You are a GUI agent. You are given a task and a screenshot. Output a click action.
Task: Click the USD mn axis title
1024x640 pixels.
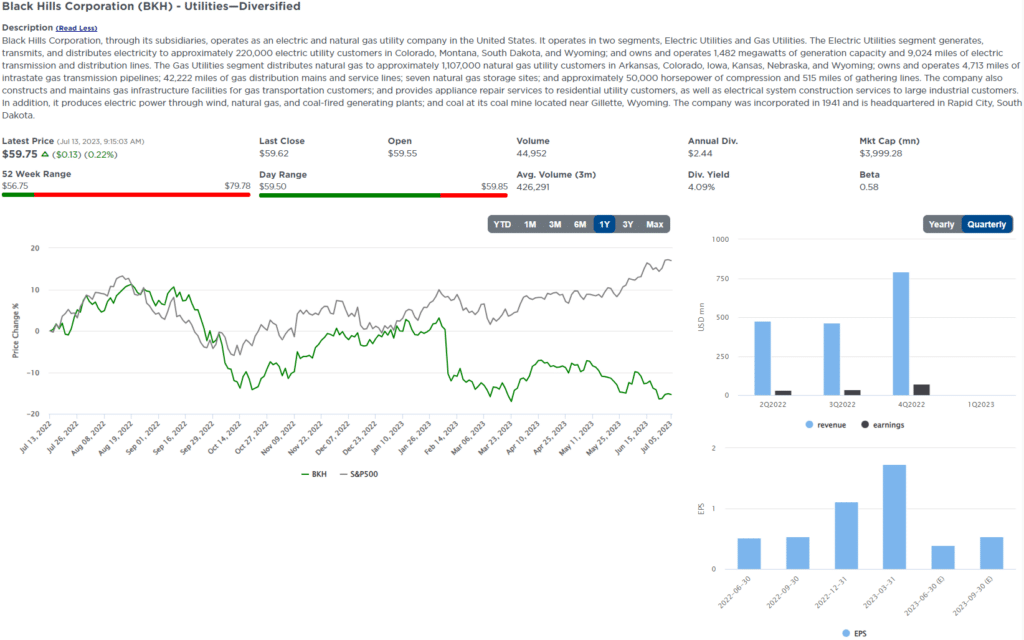(701, 317)
